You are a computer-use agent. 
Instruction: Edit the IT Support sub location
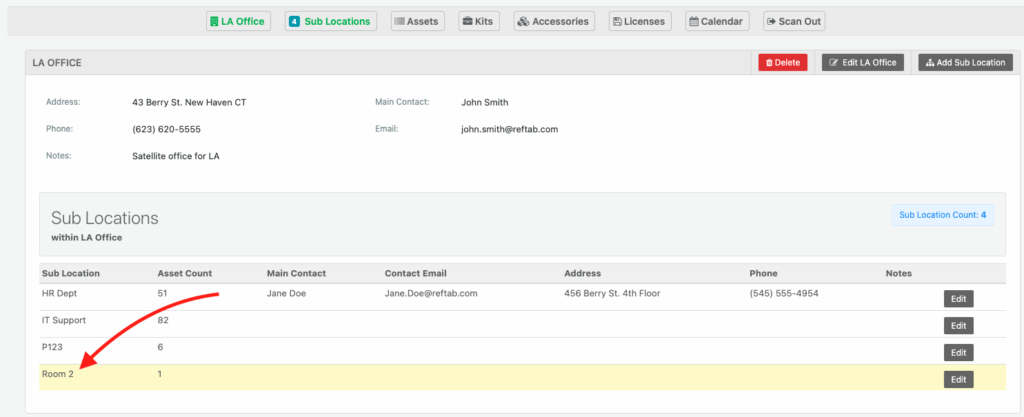[958, 325]
